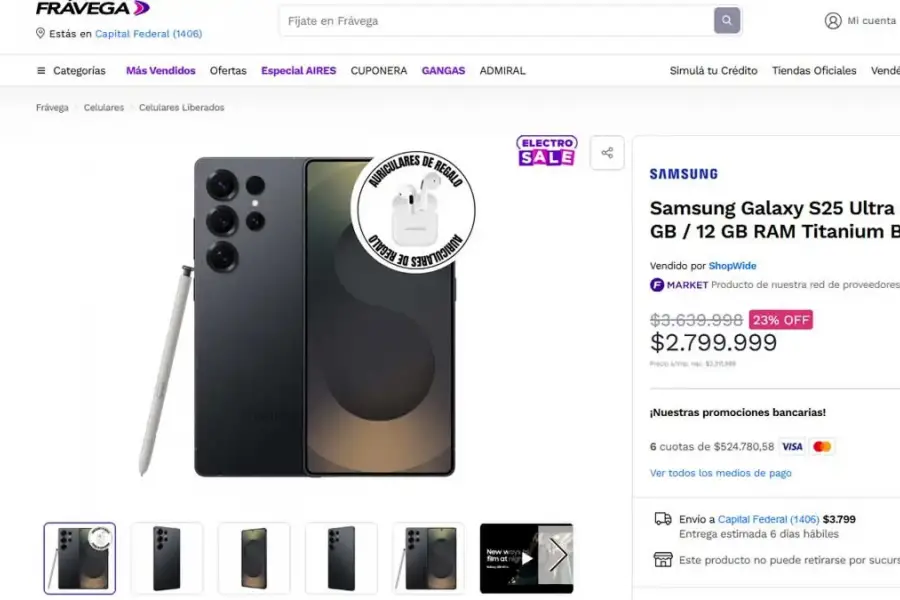Image resolution: width=900 pixels, height=600 pixels.
Task: Click the Electro Sale badge
Action: (546, 151)
